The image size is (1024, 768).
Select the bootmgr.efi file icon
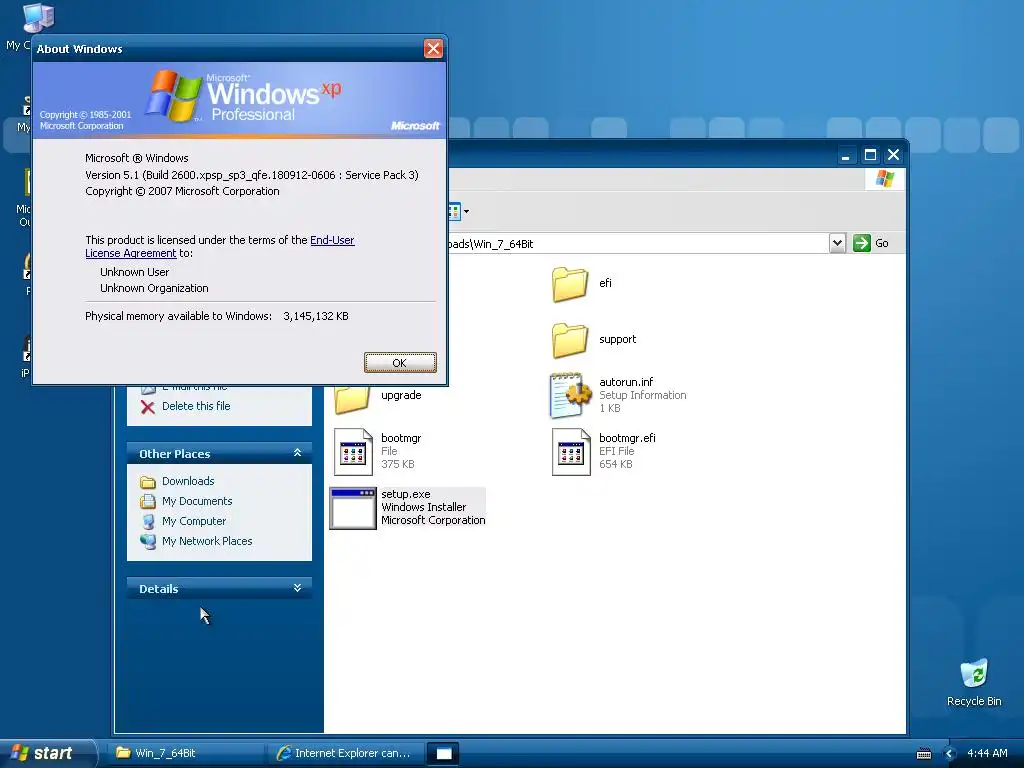click(571, 452)
